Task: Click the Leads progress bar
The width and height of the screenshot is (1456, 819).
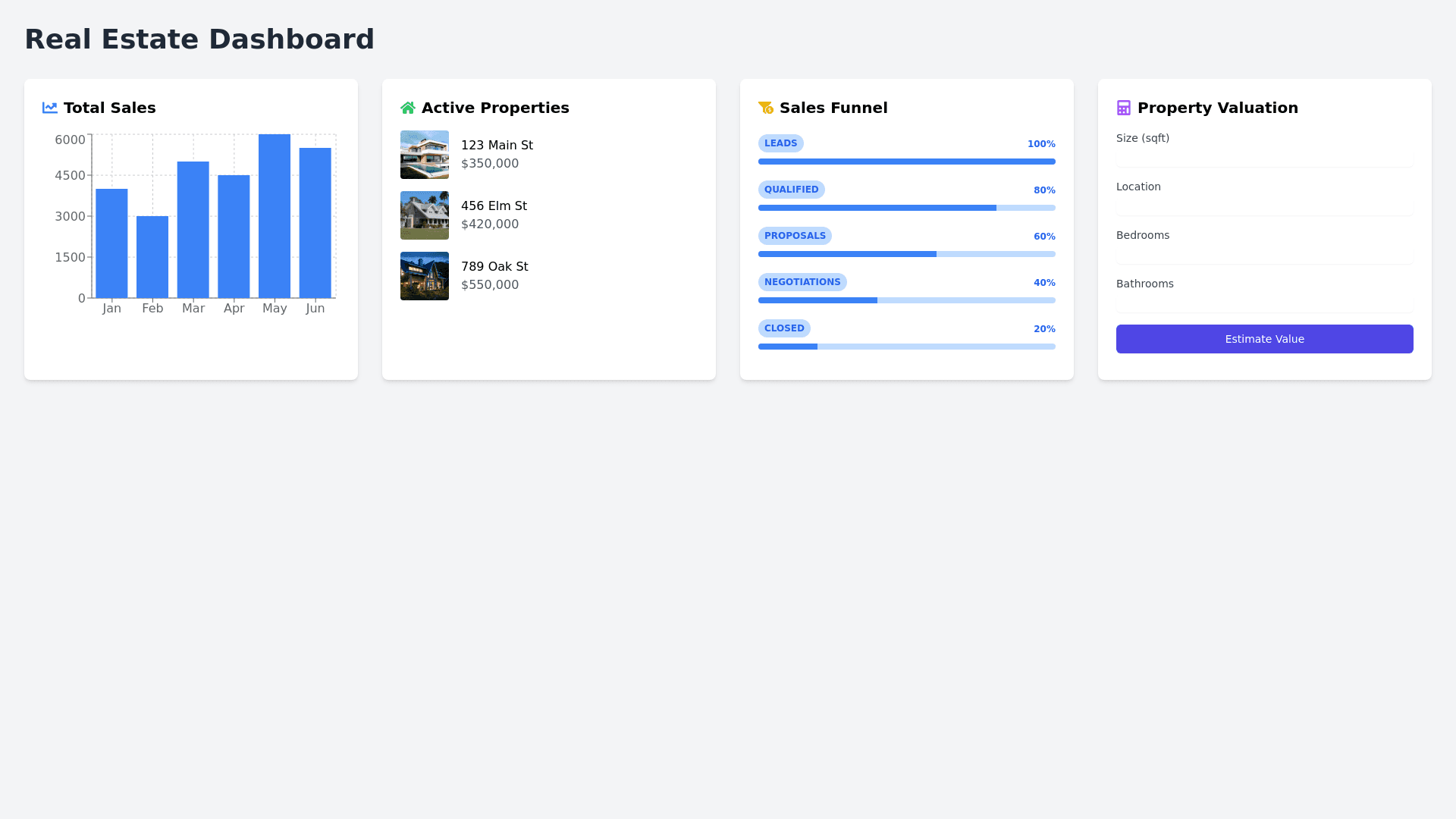Action: click(x=906, y=162)
